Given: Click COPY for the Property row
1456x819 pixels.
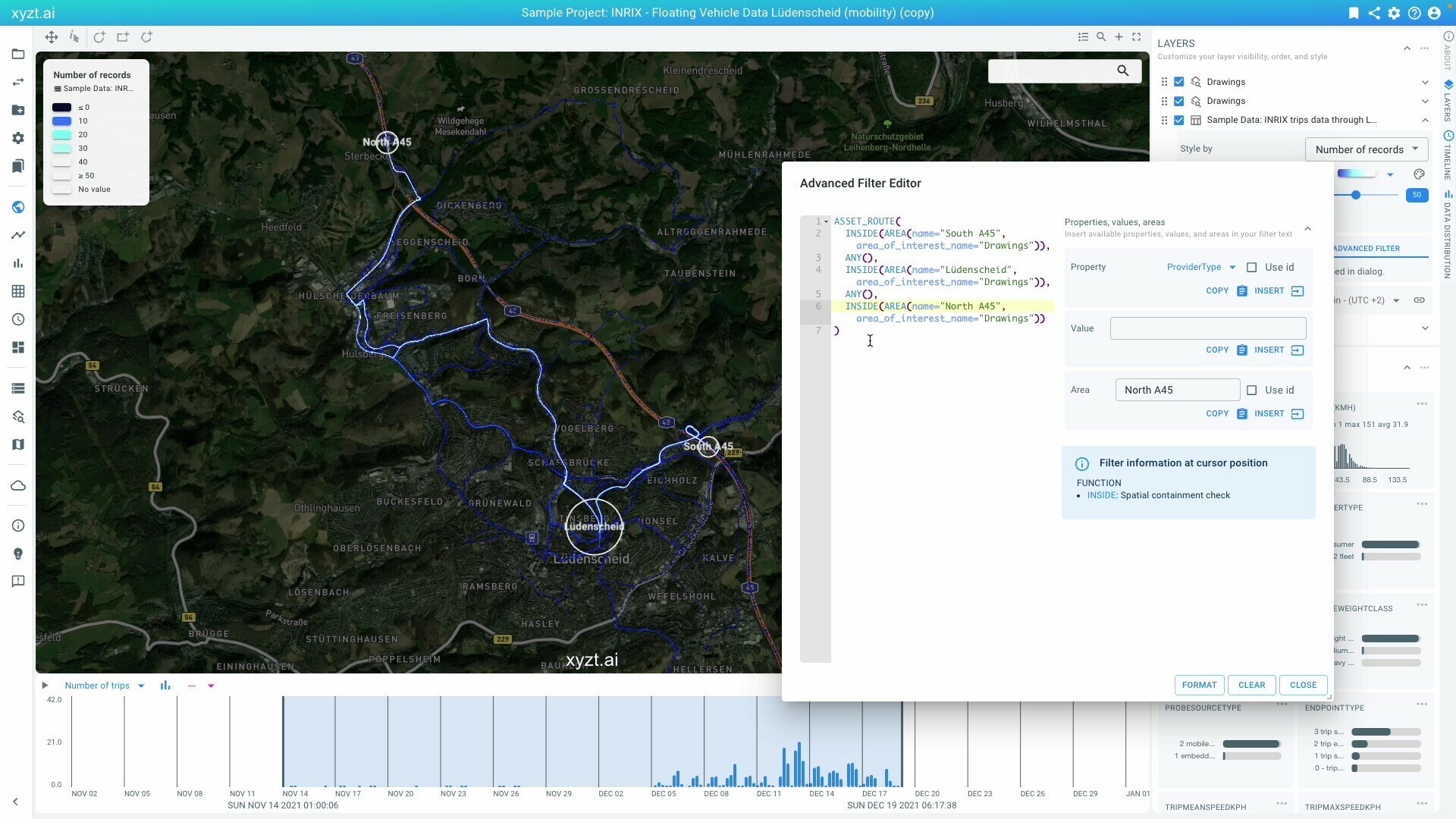Looking at the screenshot, I should coord(1226,290).
